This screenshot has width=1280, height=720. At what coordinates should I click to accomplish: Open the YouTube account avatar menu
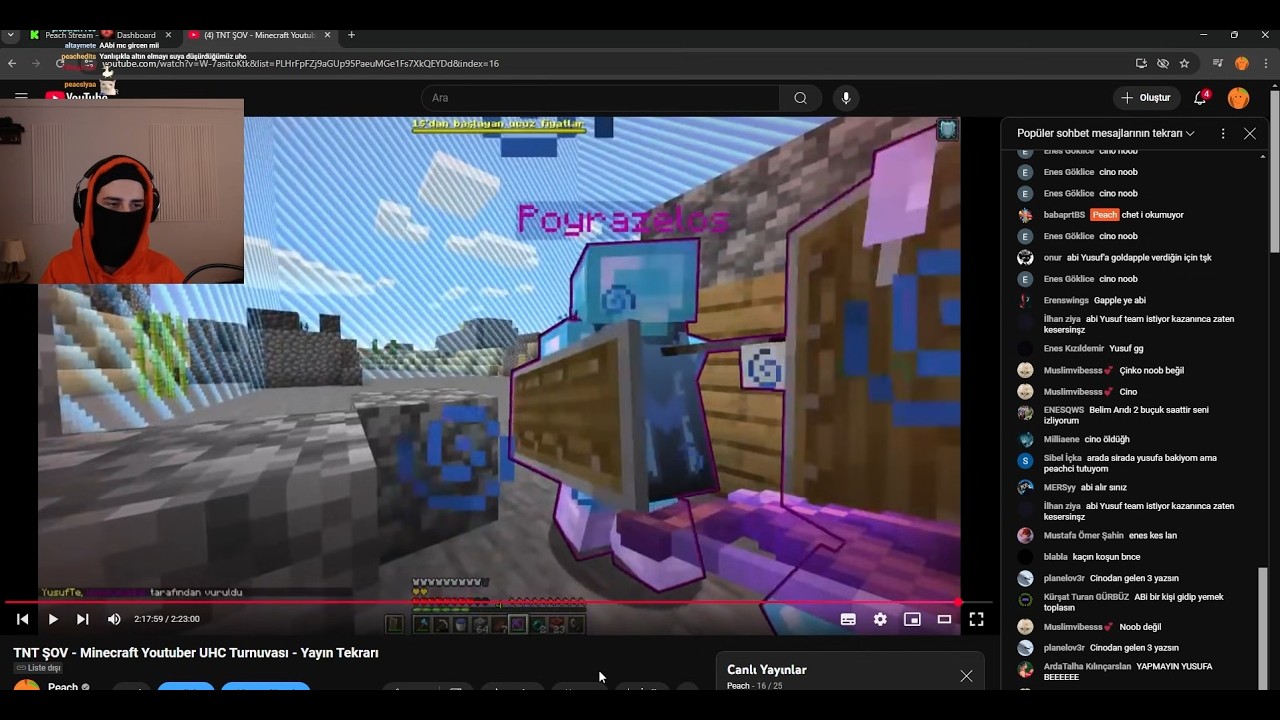pyautogui.click(x=1238, y=98)
